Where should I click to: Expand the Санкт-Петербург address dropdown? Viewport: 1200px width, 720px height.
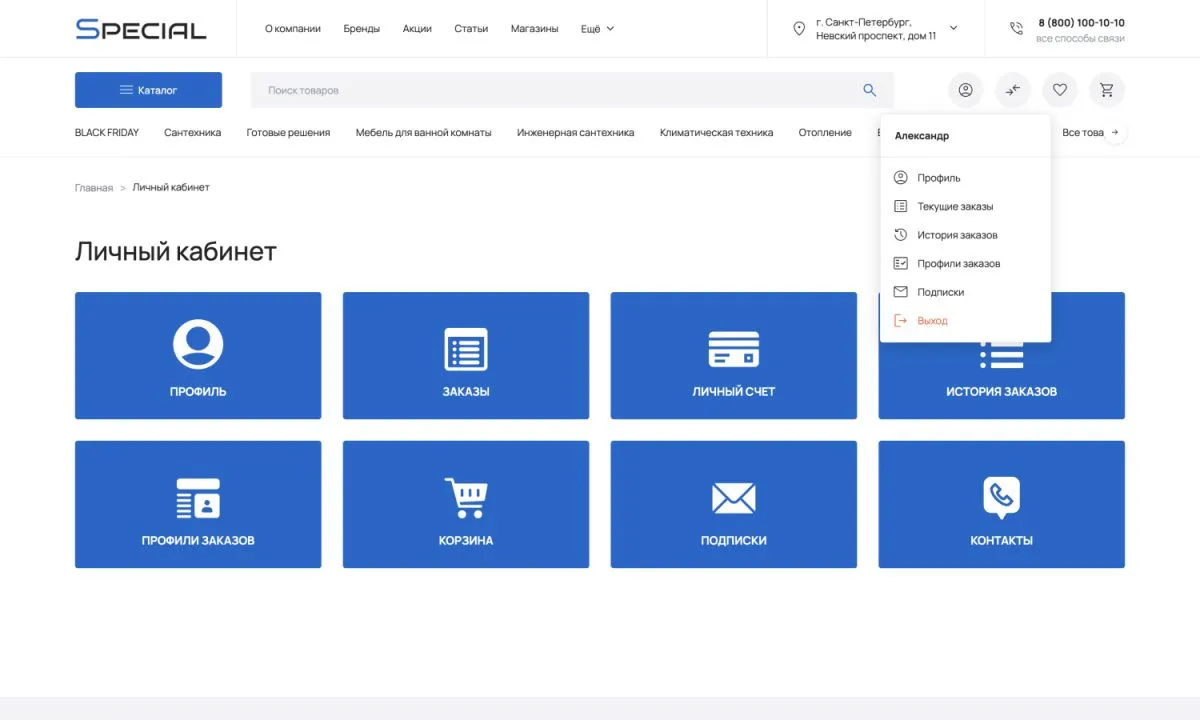point(953,28)
